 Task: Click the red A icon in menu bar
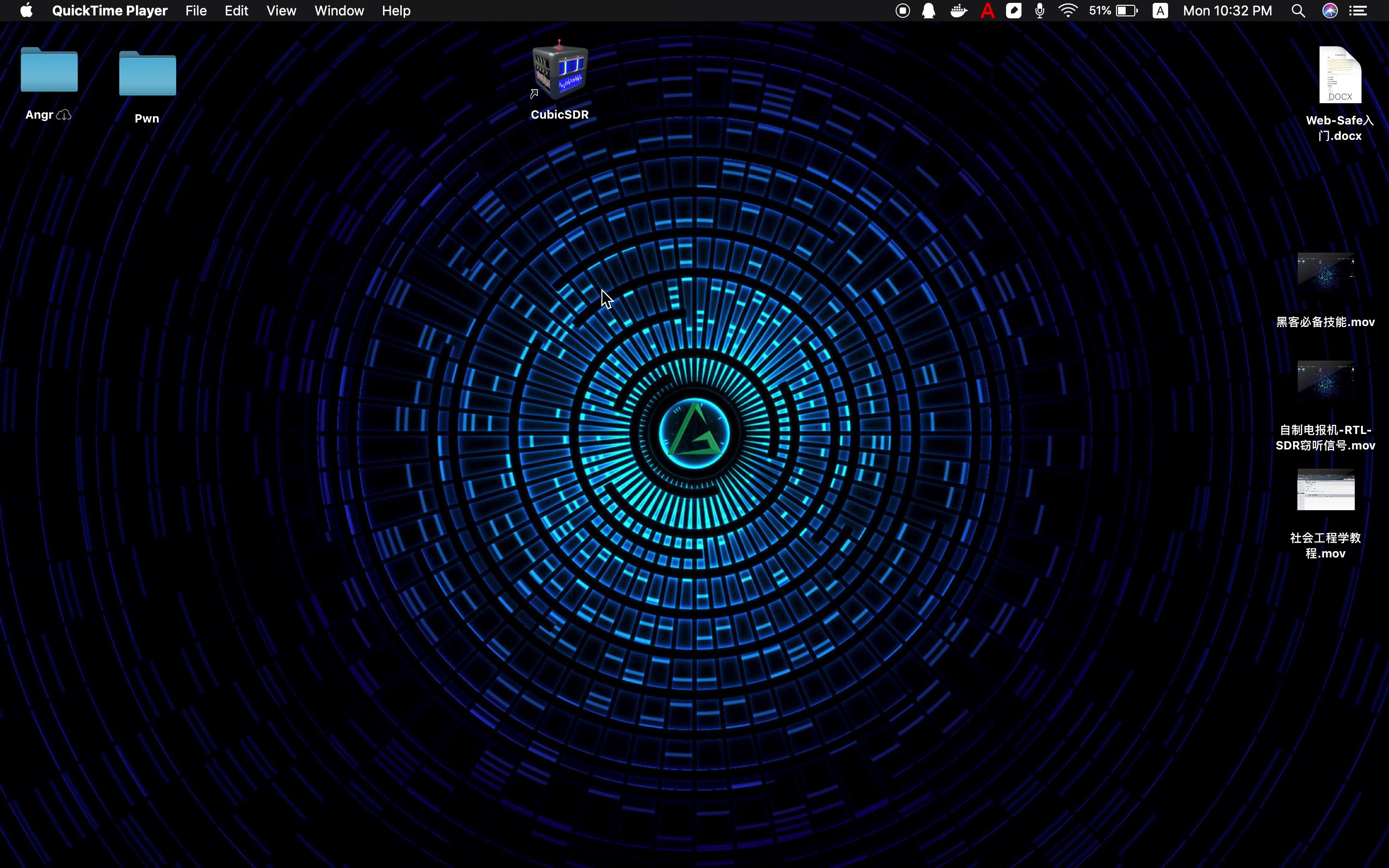coord(987,10)
